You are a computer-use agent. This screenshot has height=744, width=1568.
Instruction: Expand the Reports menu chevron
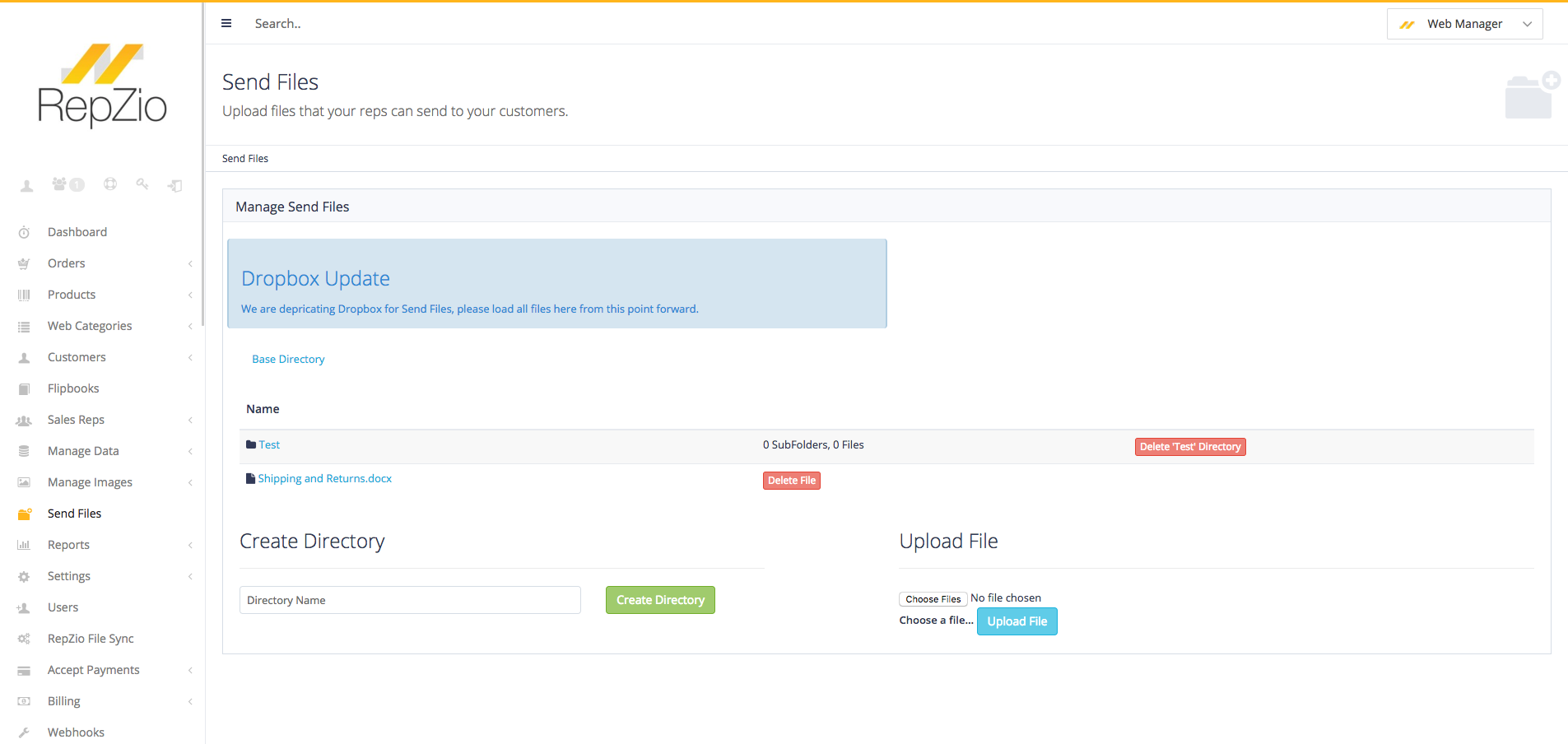point(190,545)
